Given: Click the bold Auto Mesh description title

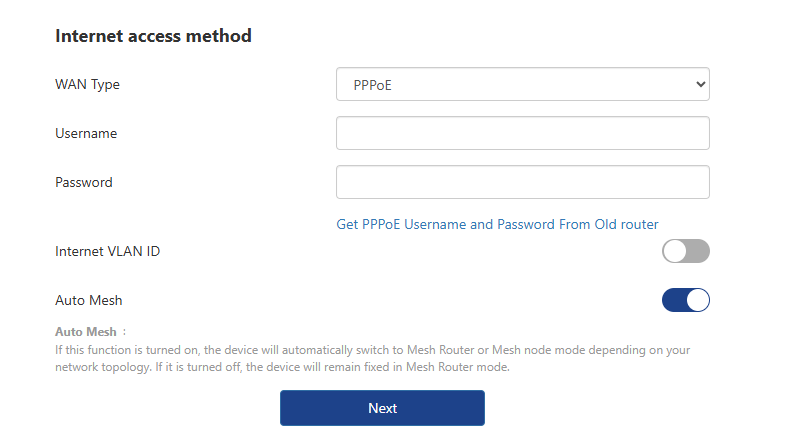Looking at the screenshot, I should (86, 331).
